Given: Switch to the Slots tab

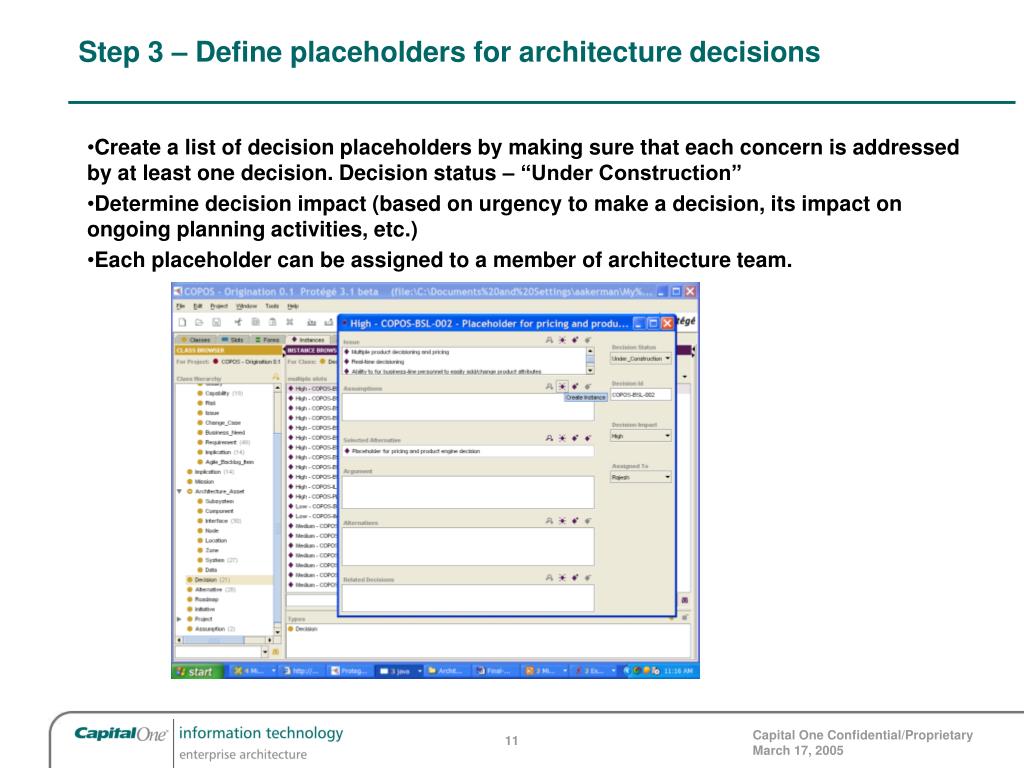Looking at the screenshot, I should 232,340.
